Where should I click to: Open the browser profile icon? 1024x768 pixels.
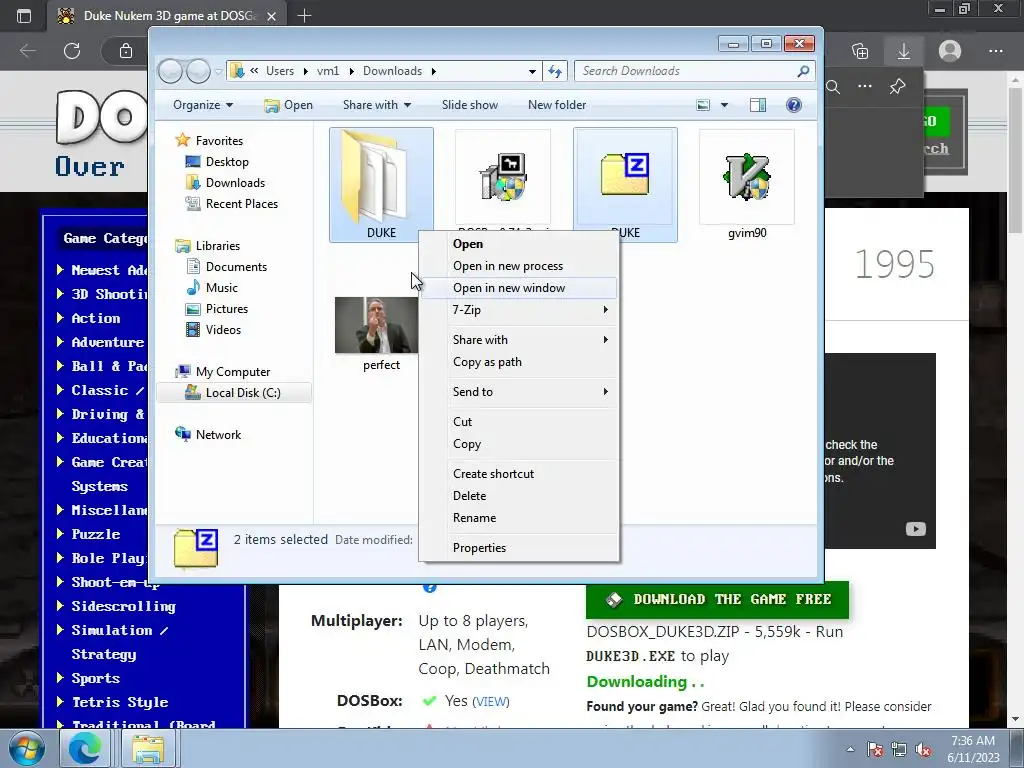point(950,51)
